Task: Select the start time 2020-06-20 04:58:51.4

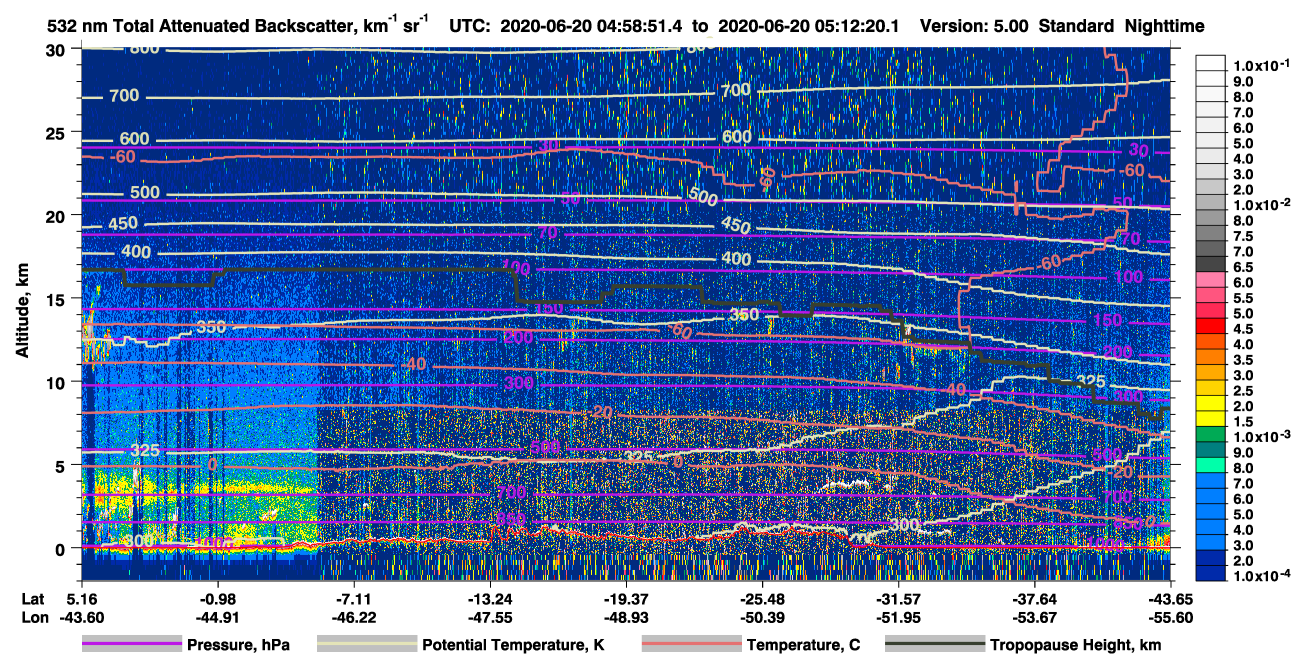Action: tap(590, 27)
